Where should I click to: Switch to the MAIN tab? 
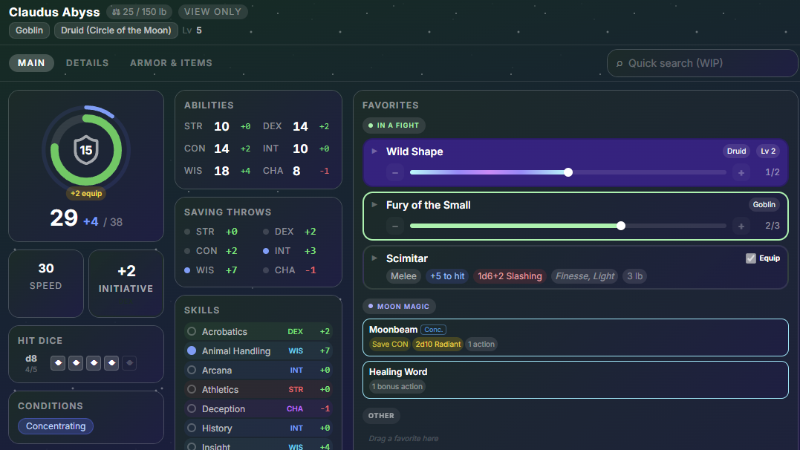click(32, 63)
